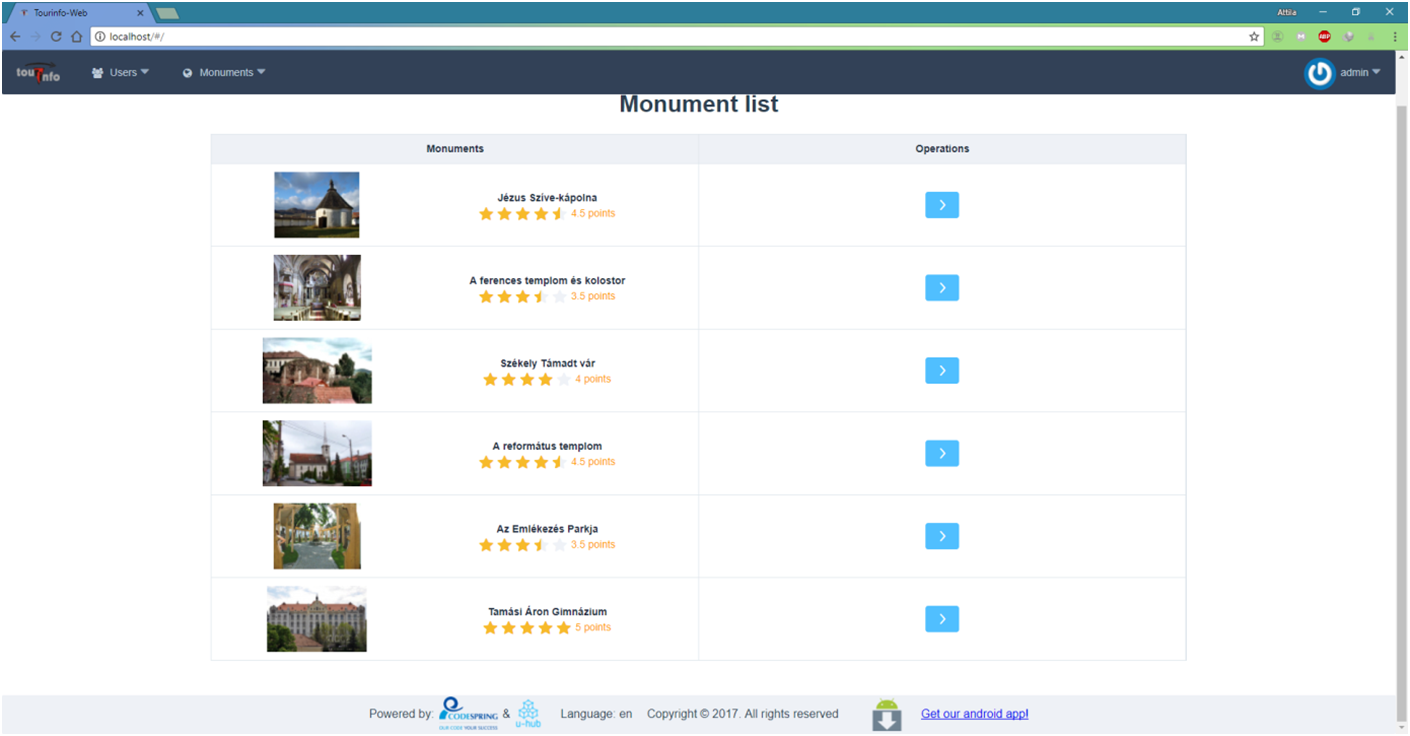1410x736 pixels.
Task: Bookmark this page with the star icon
Action: (x=1254, y=36)
